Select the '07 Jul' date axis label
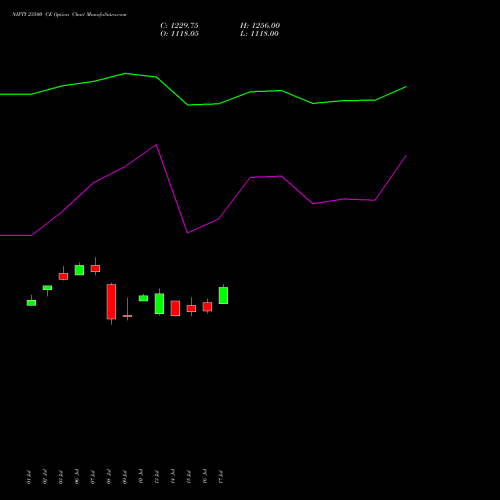 click(x=93, y=477)
